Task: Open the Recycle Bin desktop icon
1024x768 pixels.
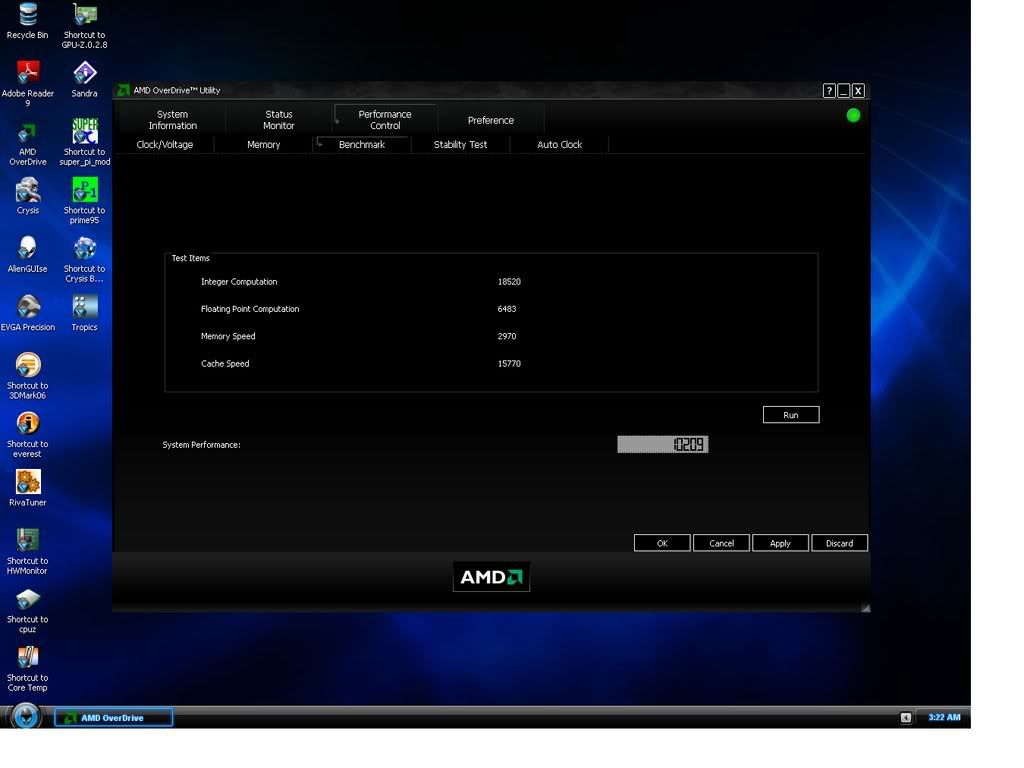Action: click(27, 21)
